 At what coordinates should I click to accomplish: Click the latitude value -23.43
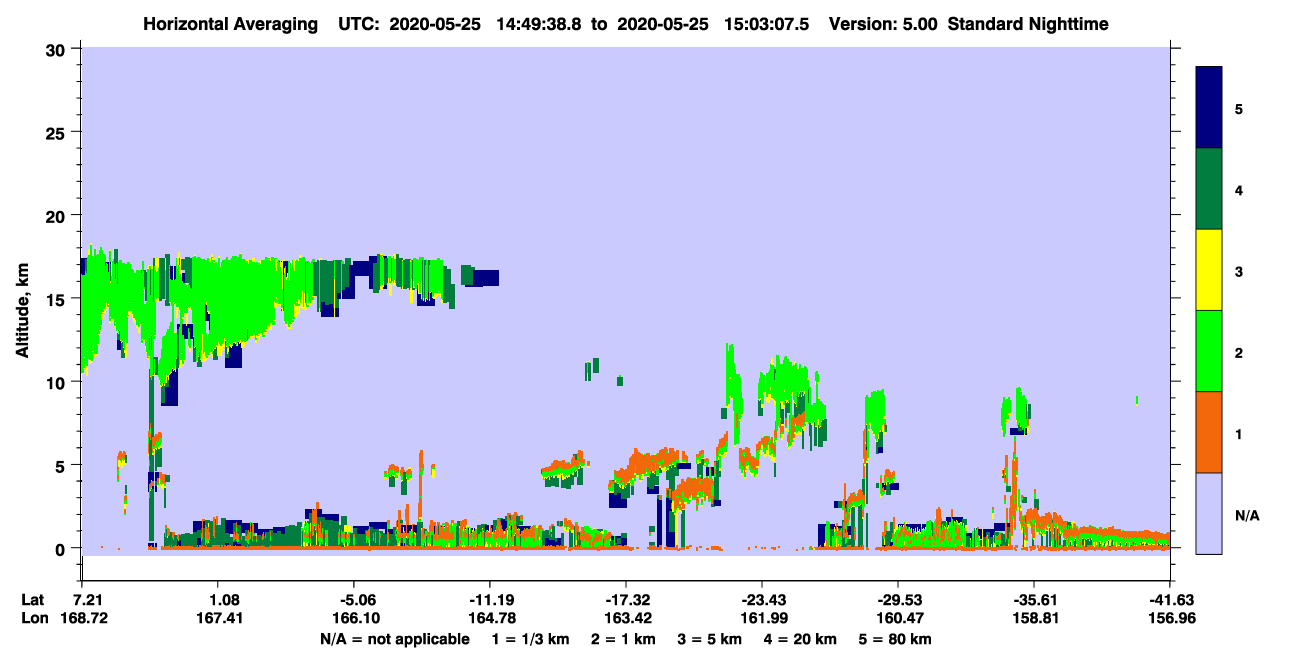pyautogui.click(x=762, y=599)
